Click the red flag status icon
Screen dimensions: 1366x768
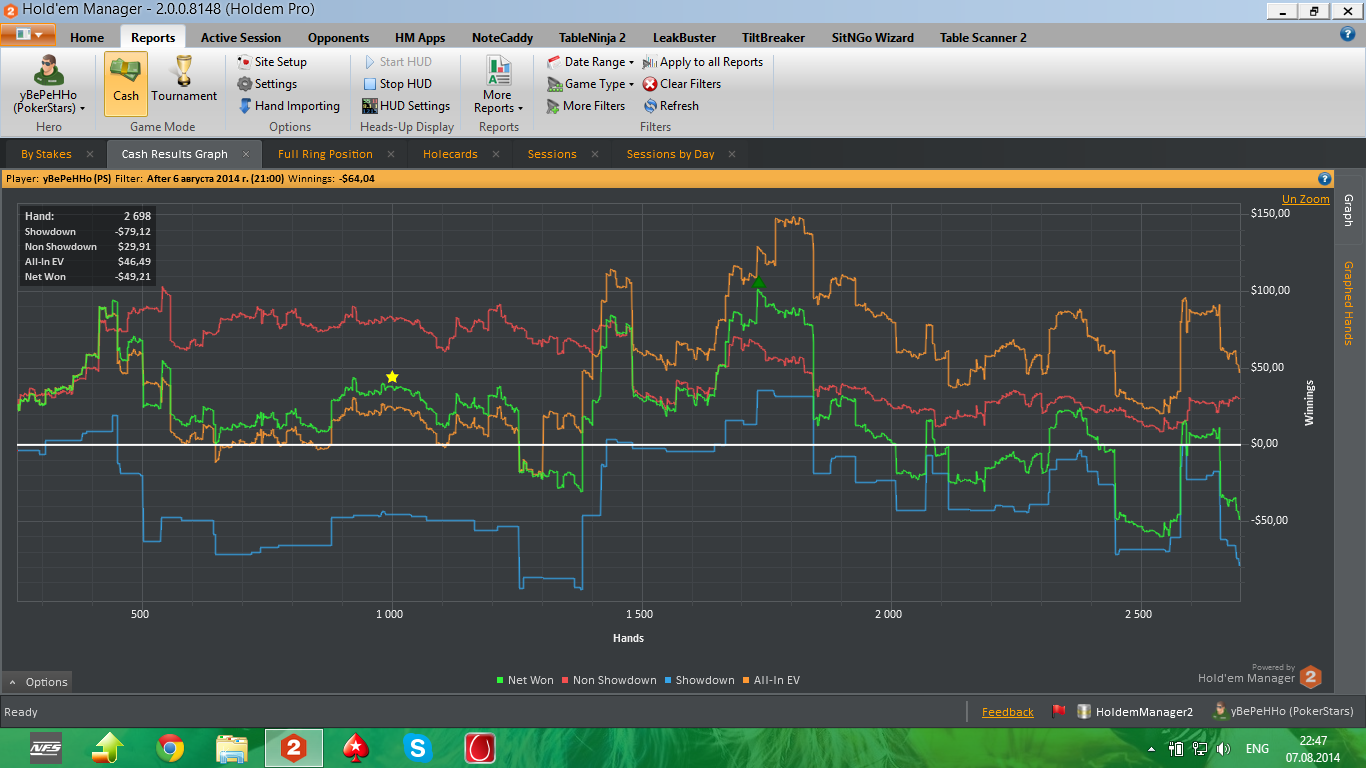1058,711
